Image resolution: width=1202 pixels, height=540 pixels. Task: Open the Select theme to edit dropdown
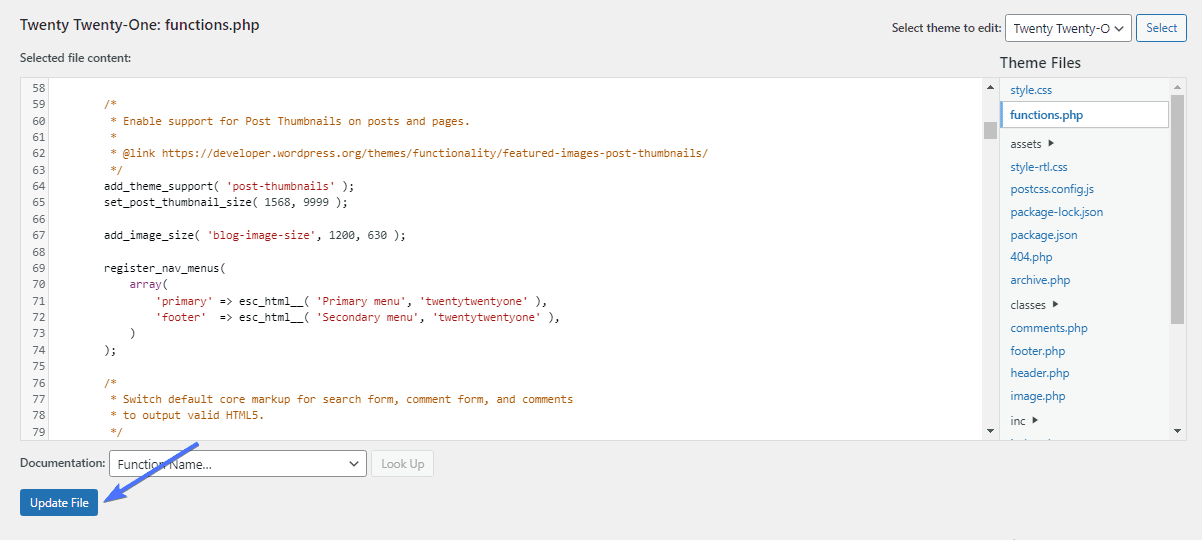(1068, 28)
